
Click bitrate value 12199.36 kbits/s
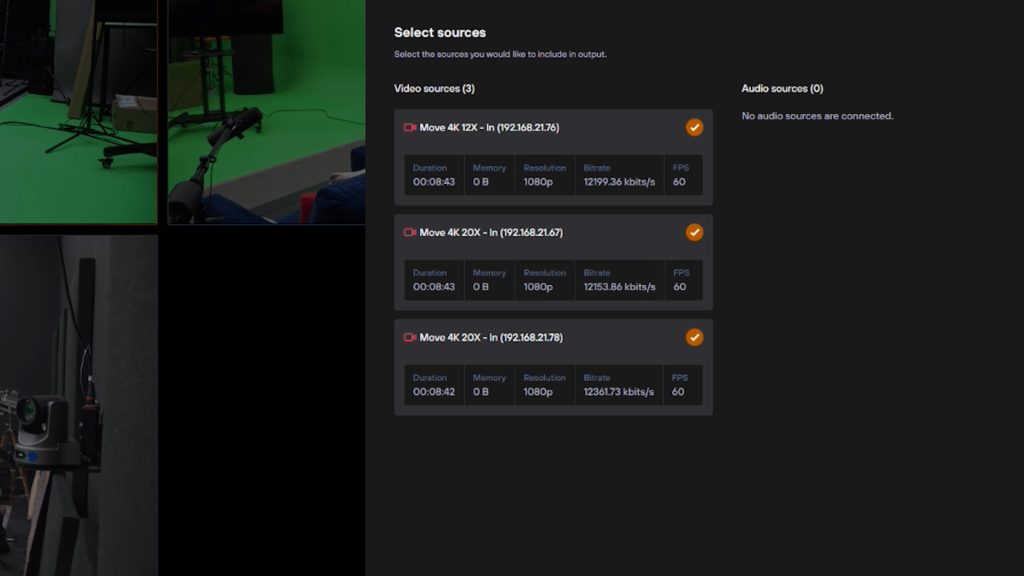coord(619,182)
